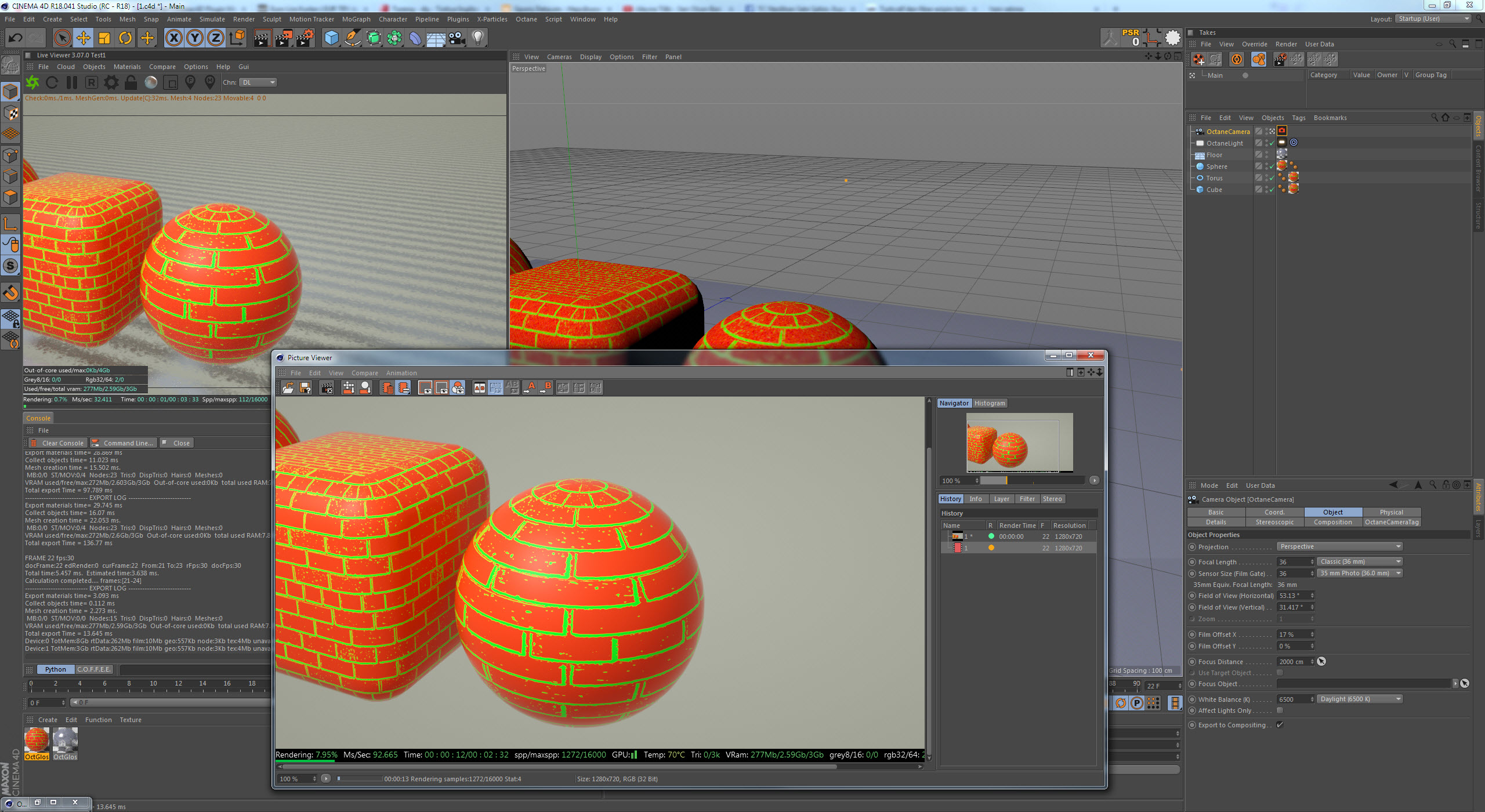Viewport: 1485px width, 812px height.
Task: Click the Scale tool icon
Action: tap(104, 38)
